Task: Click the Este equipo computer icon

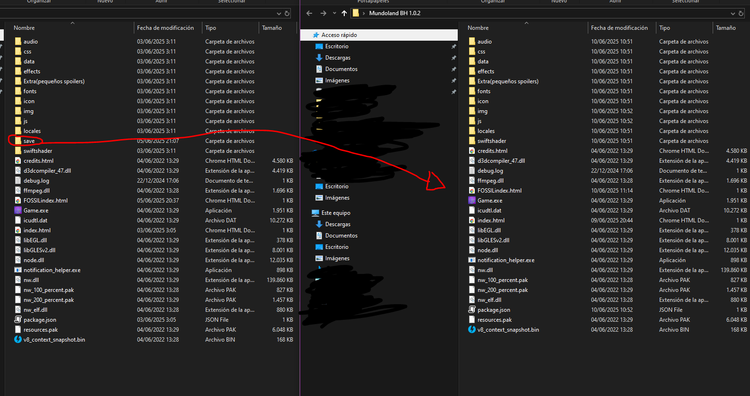Action: pos(315,213)
